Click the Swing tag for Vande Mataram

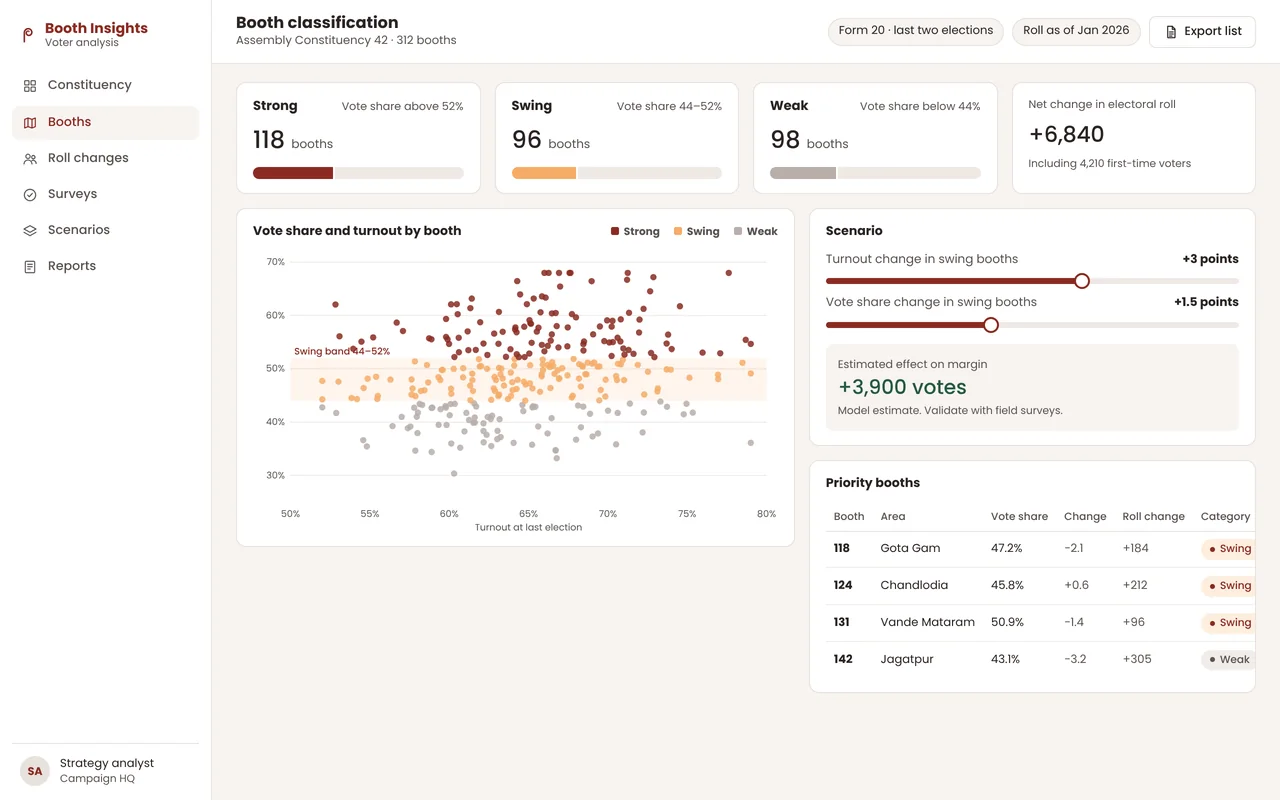tap(1229, 622)
